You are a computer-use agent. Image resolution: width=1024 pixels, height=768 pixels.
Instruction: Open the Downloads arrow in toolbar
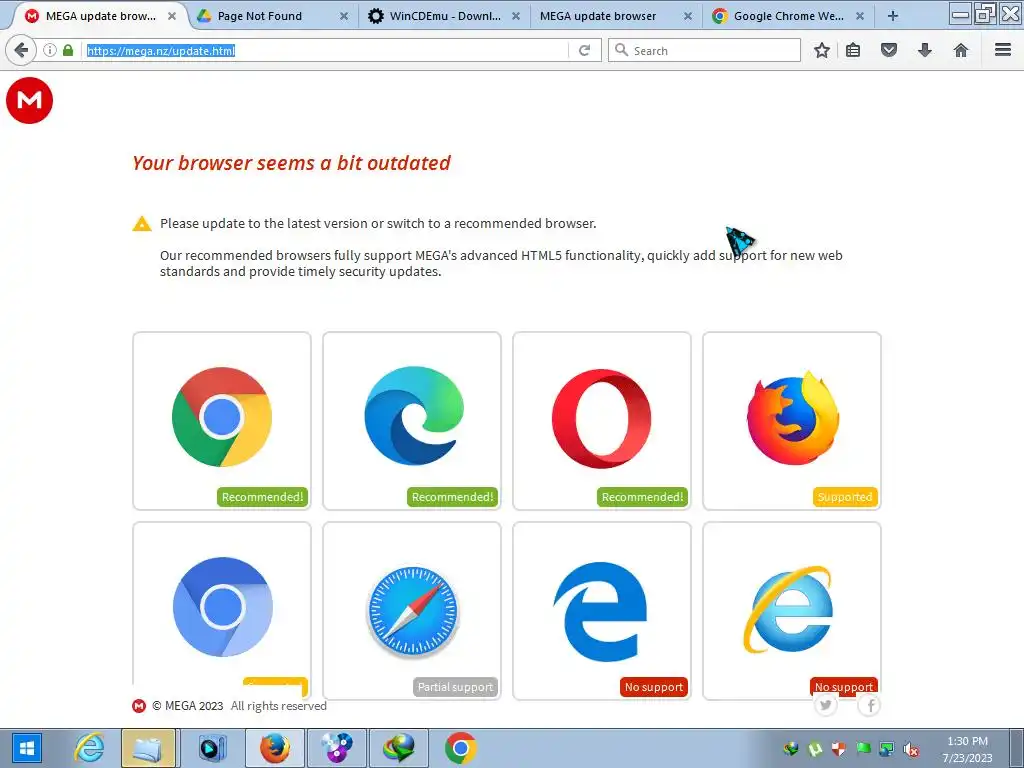[925, 50]
